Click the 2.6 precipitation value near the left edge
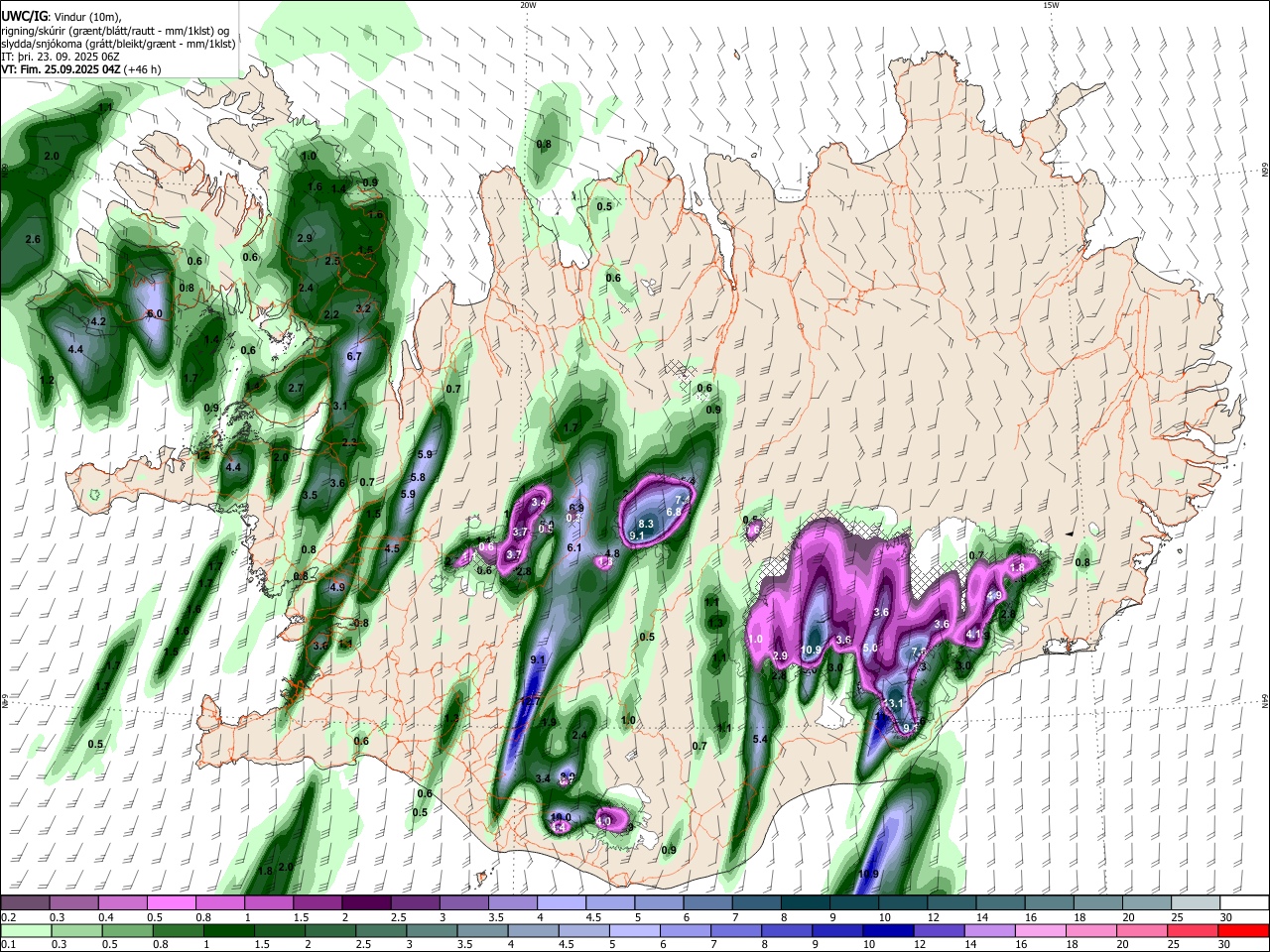This screenshot has height=952, width=1270. click(33, 239)
